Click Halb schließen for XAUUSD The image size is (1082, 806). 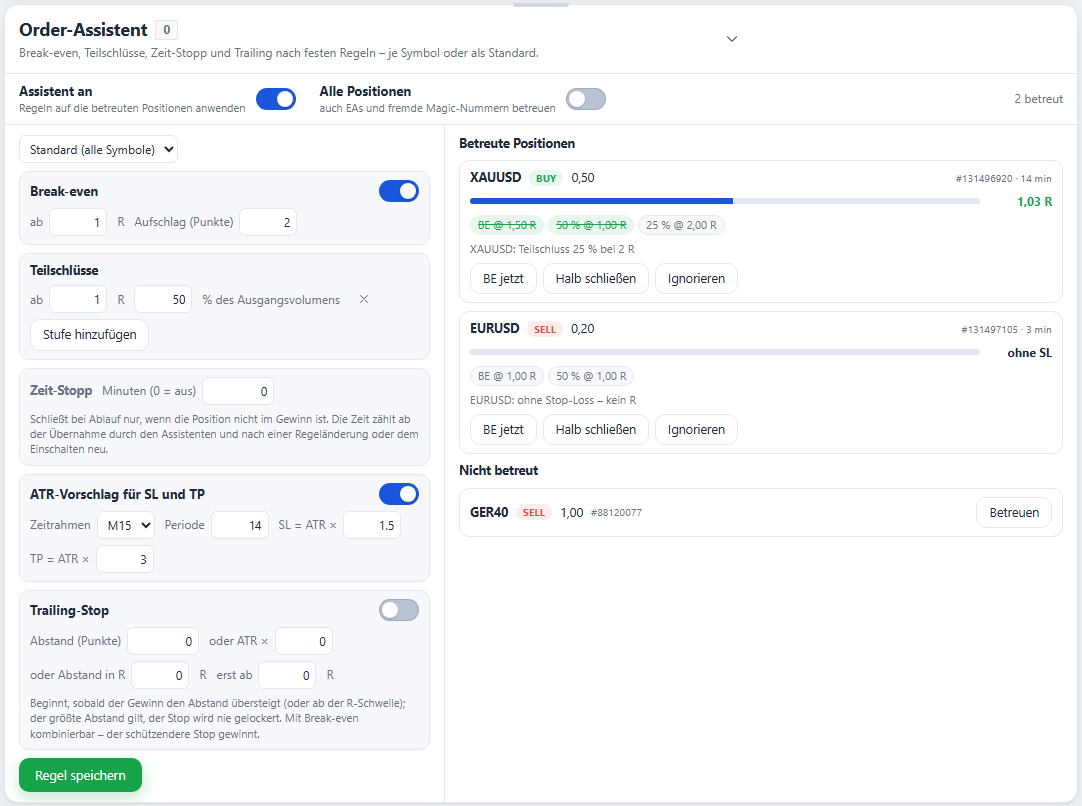(x=596, y=279)
